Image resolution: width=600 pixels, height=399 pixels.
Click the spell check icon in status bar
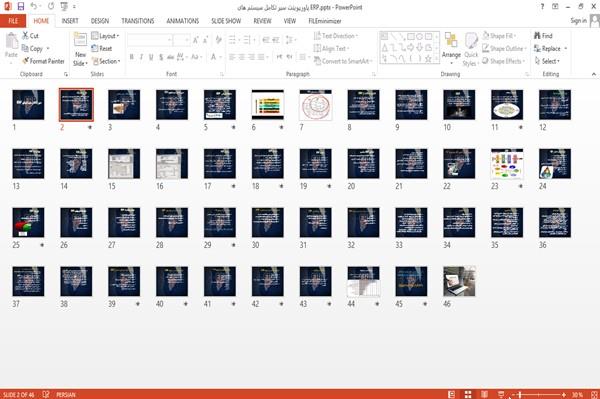point(46,394)
